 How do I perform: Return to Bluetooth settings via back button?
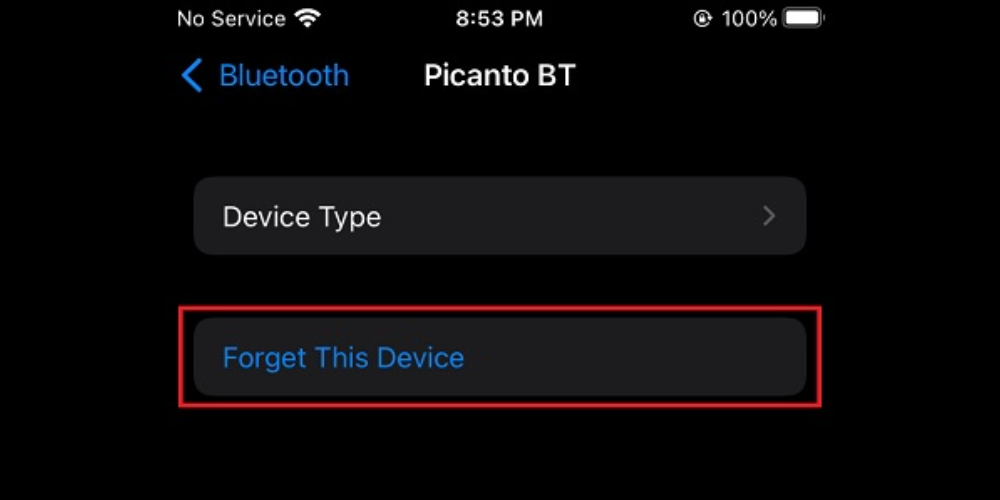pyautogui.click(x=265, y=76)
